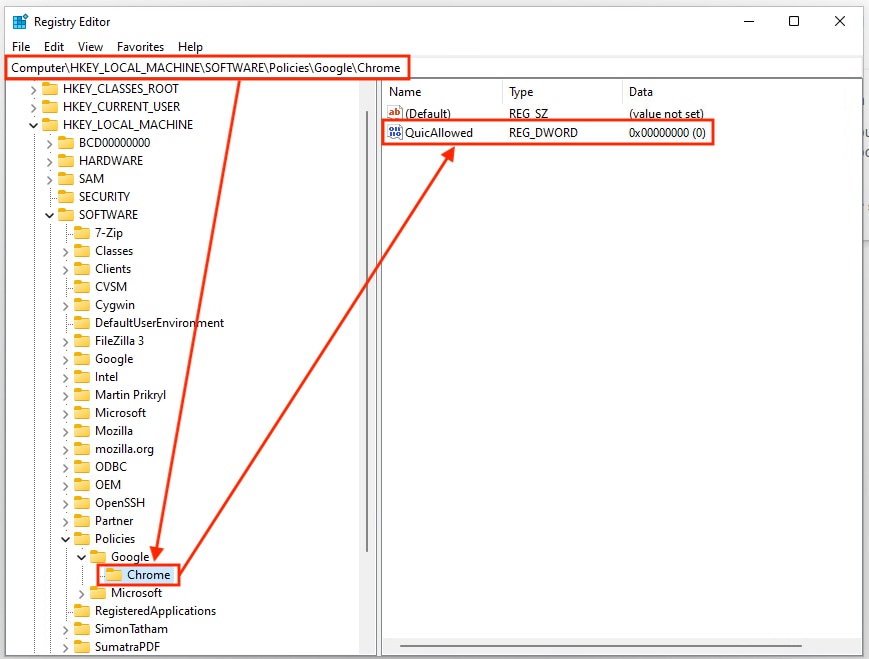Select the QuicAllowed value name

(439, 133)
